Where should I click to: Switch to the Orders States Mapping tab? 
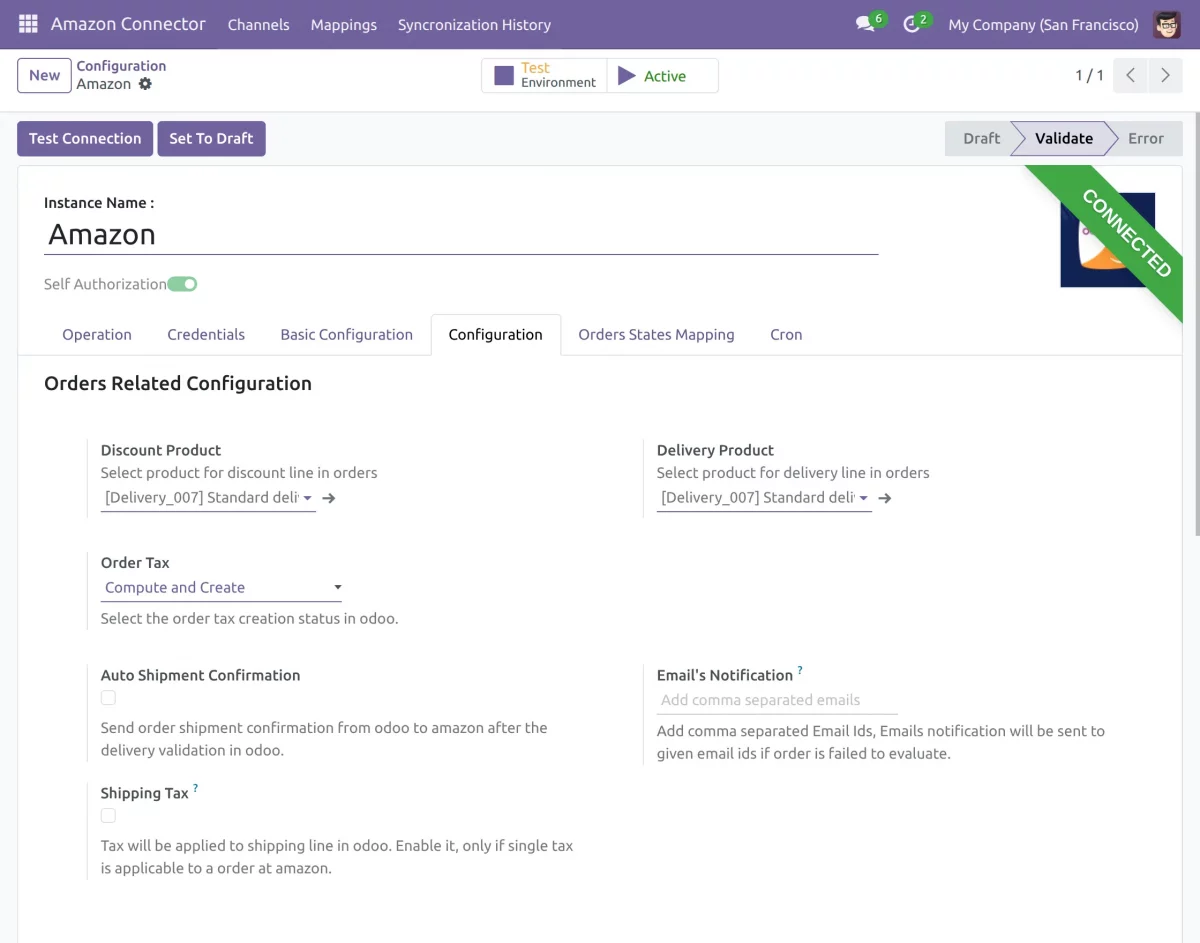click(656, 335)
